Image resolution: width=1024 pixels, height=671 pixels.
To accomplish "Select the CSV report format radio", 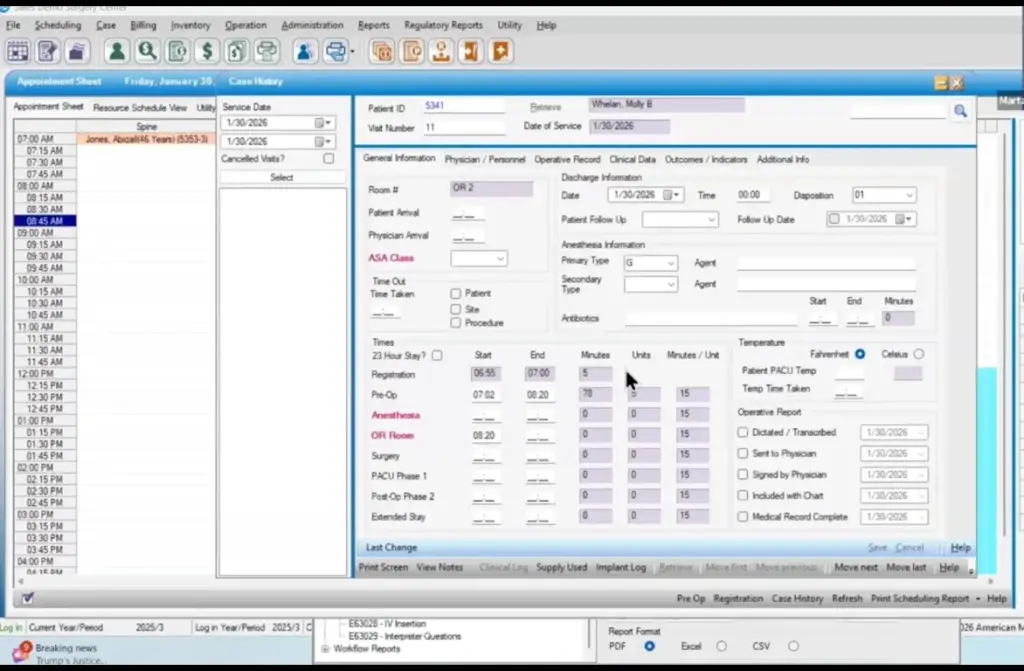I will click(x=793, y=646).
